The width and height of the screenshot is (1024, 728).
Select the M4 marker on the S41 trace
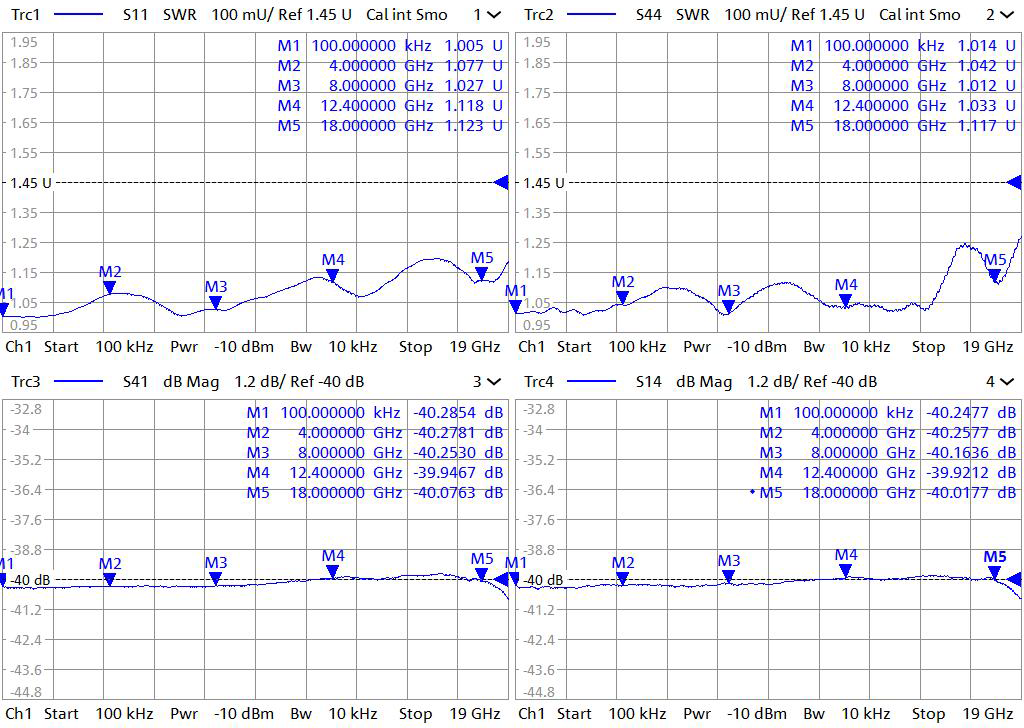click(333, 571)
